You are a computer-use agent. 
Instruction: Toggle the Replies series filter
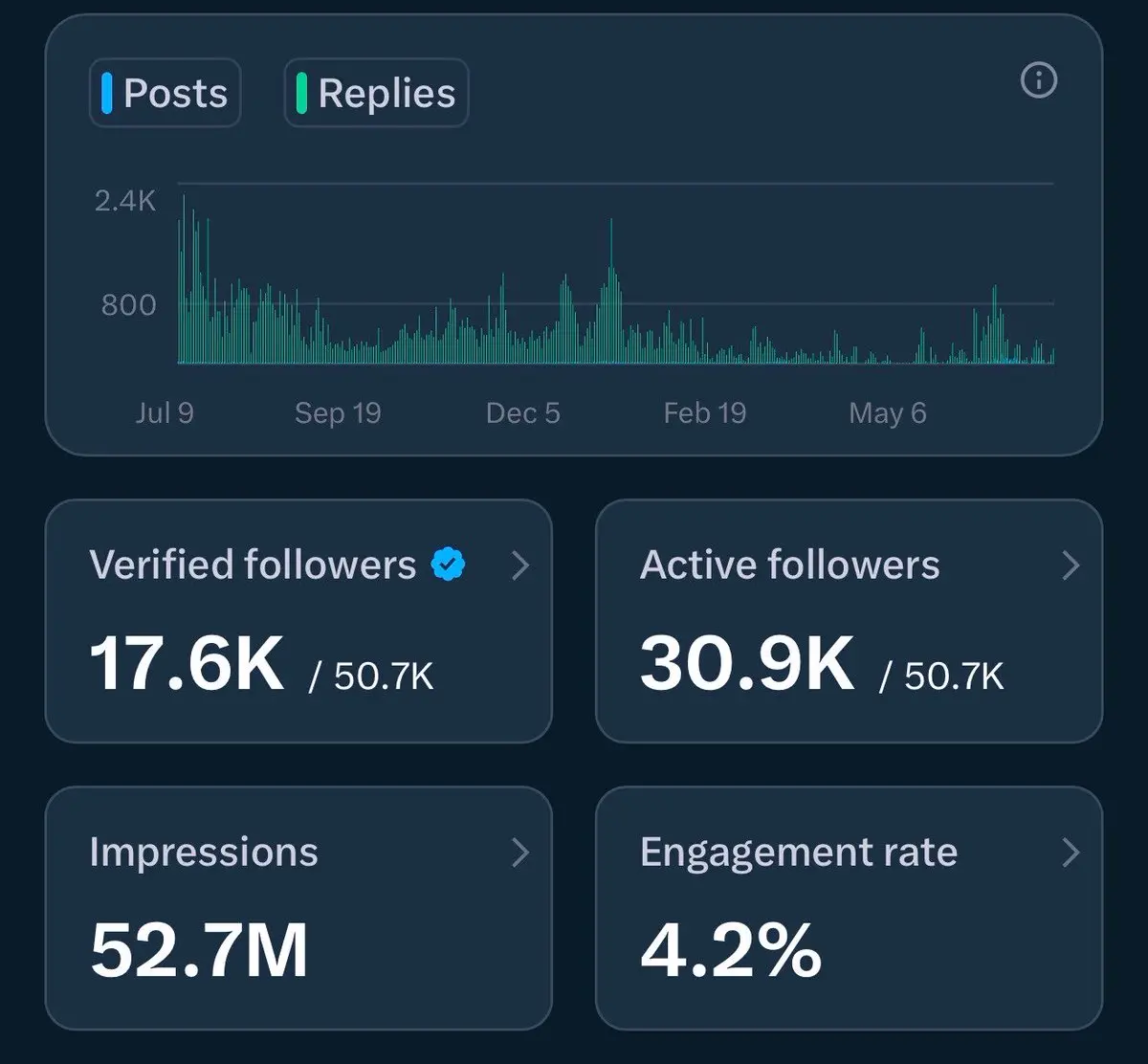(376, 93)
